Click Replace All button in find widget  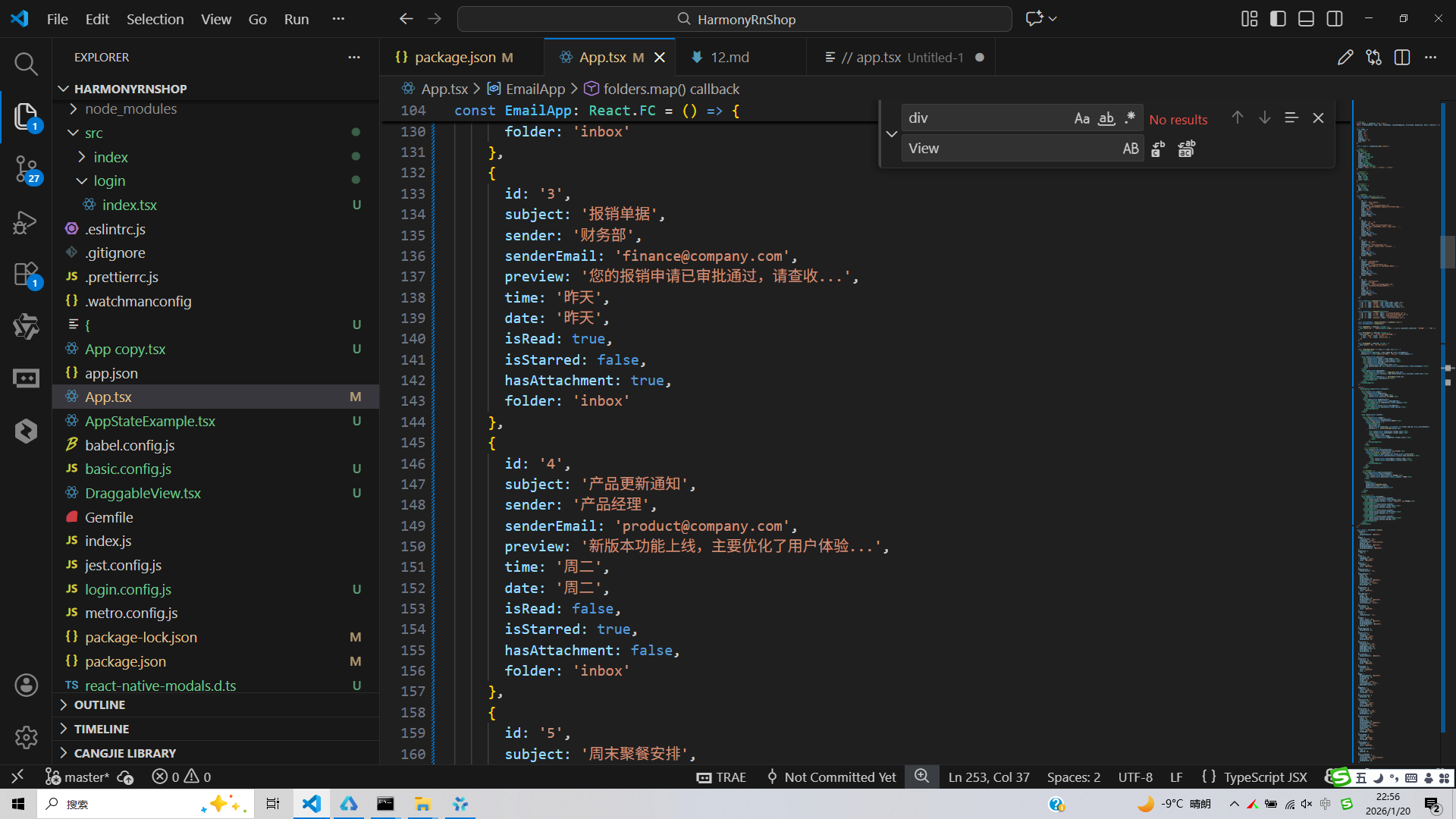(1186, 149)
